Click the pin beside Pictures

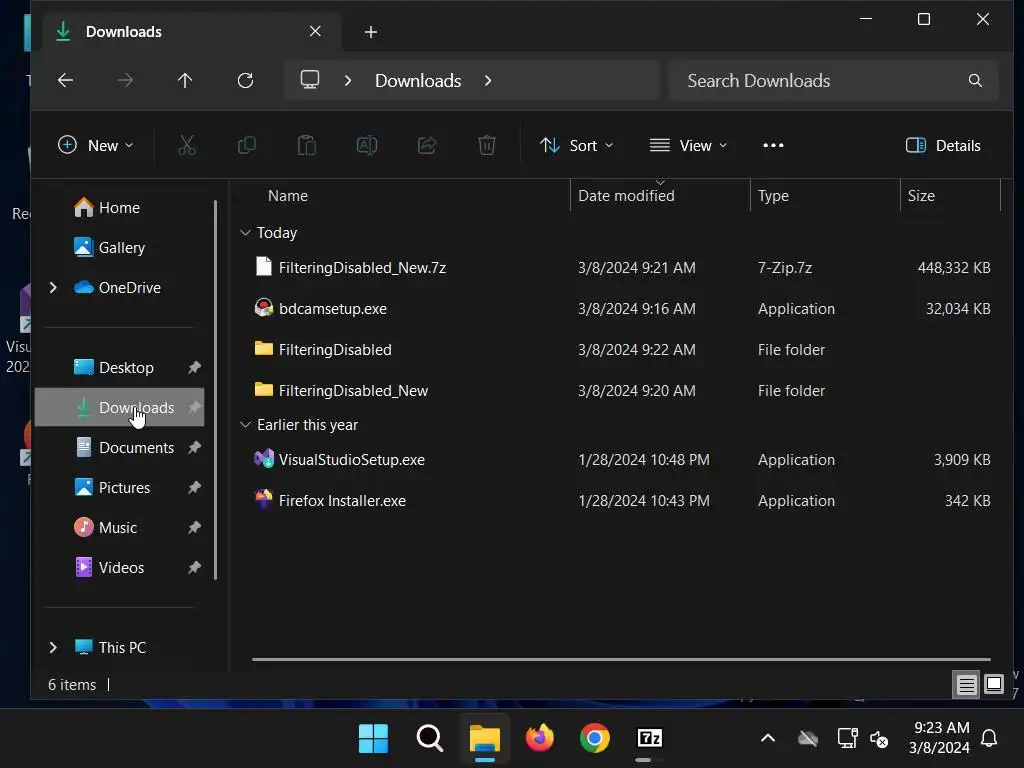pos(194,487)
